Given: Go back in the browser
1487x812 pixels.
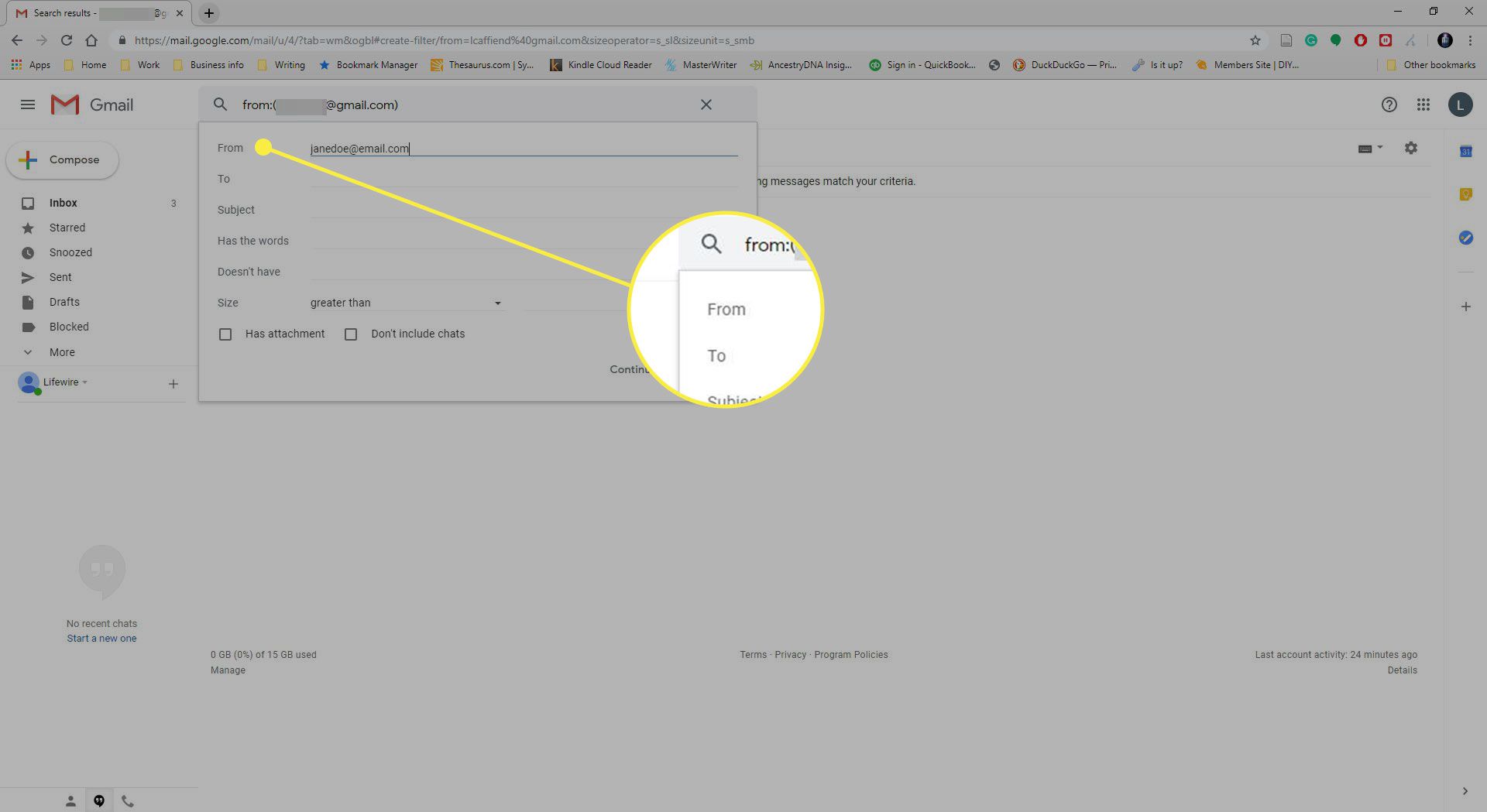Looking at the screenshot, I should [17, 40].
